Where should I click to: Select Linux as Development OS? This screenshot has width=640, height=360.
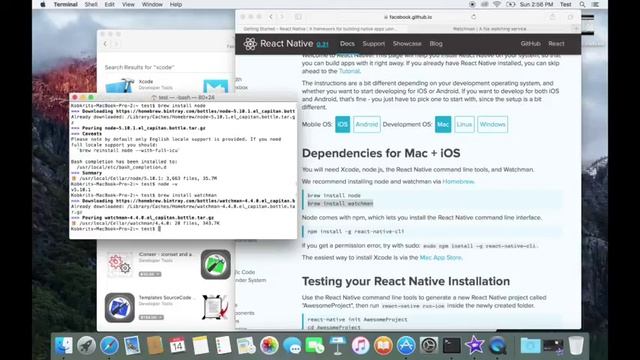[464, 124]
